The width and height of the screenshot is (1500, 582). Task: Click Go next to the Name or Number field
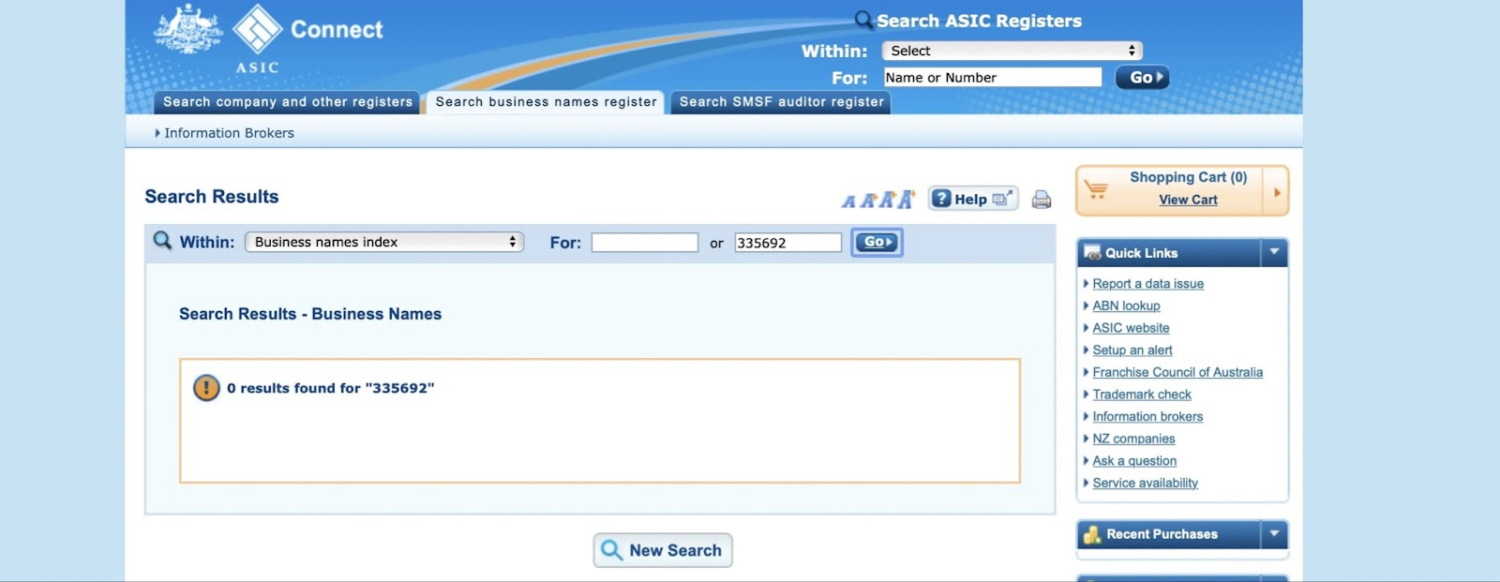pyautogui.click(x=1142, y=77)
